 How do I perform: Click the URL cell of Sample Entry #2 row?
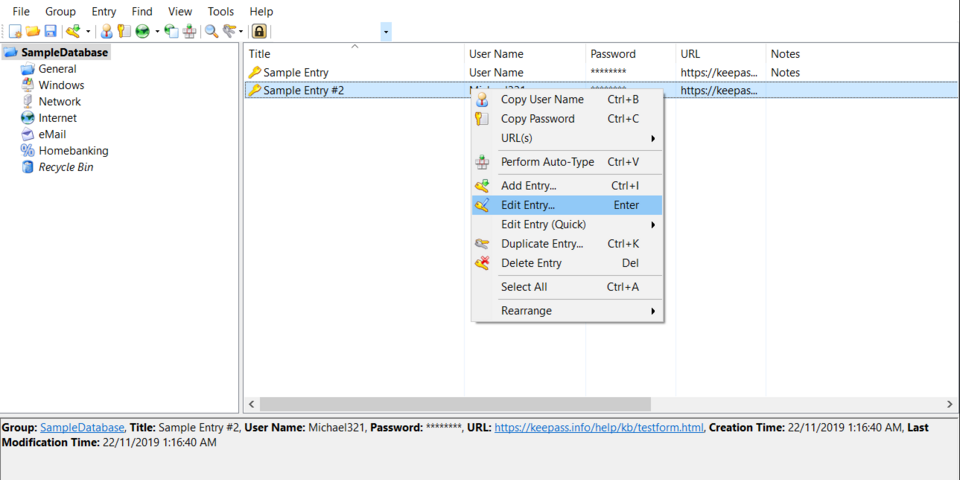(719, 91)
